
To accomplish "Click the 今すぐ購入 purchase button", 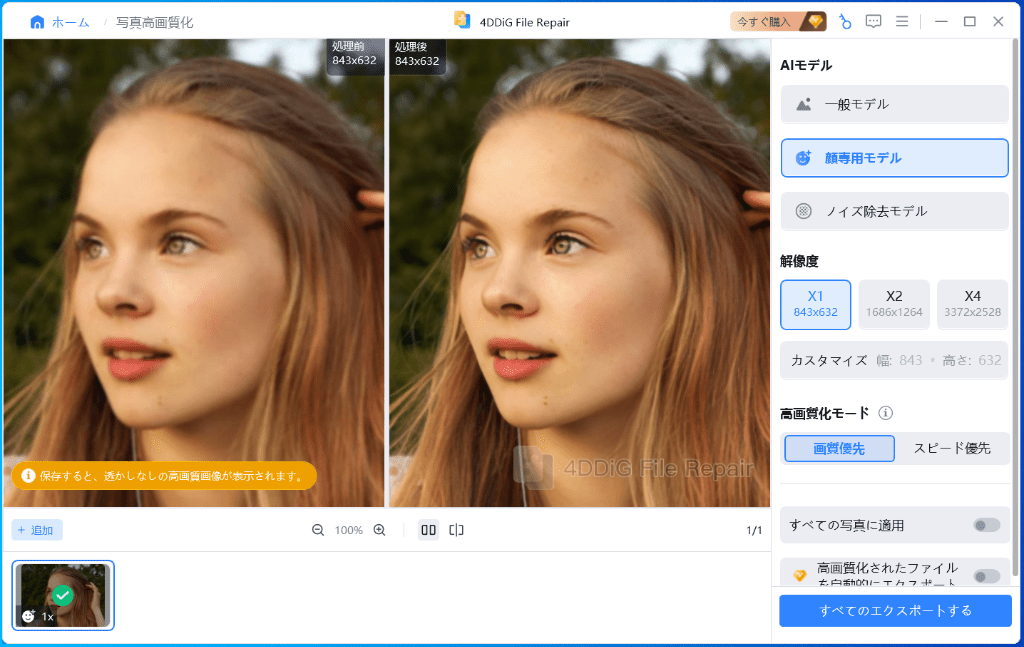I will coord(778,22).
